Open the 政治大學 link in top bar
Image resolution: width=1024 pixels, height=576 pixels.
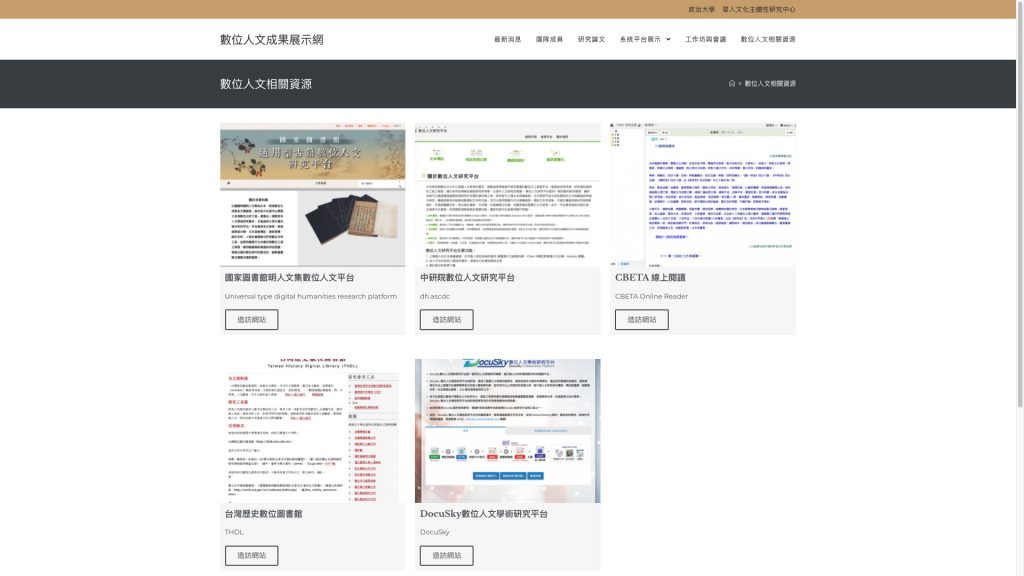coord(702,9)
